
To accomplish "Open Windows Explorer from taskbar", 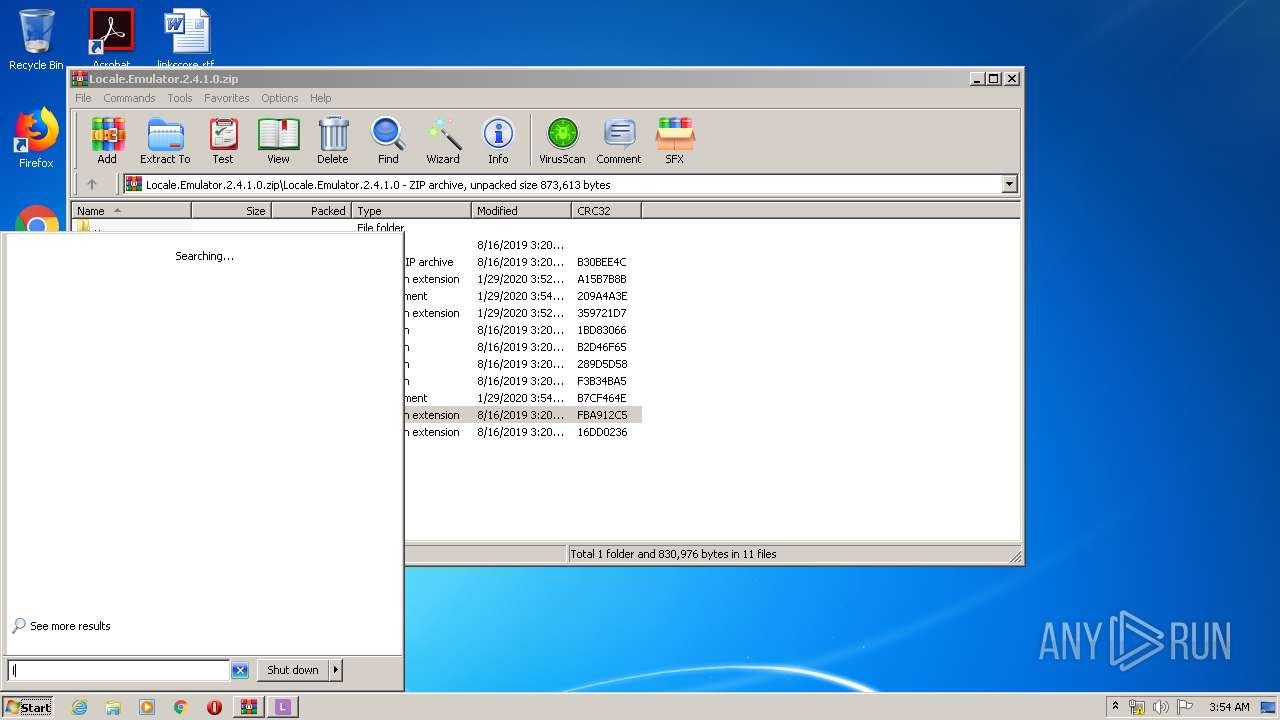I will pos(113,707).
